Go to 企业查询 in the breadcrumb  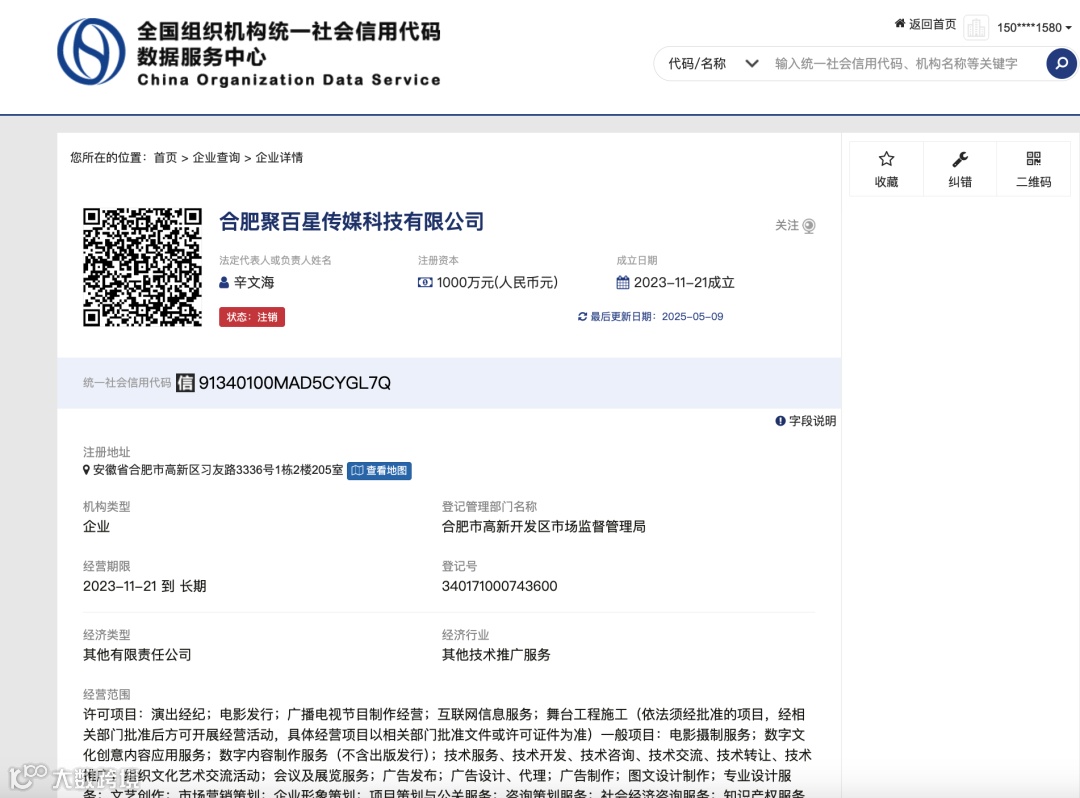pos(216,158)
